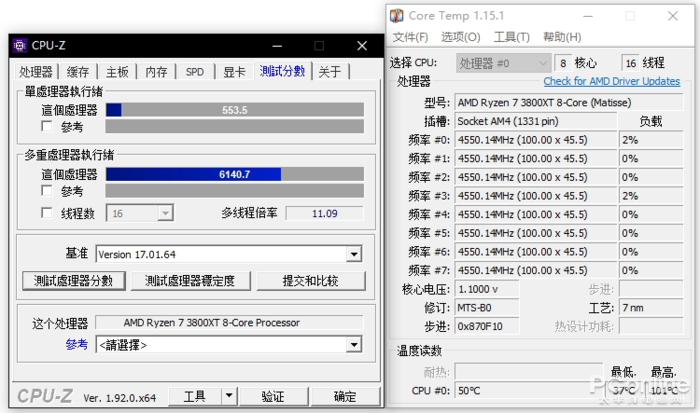The width and height of the screenshot is (700, 413).
Task: Click the Core Temp title bar app icon
Action: coord(396,16)
